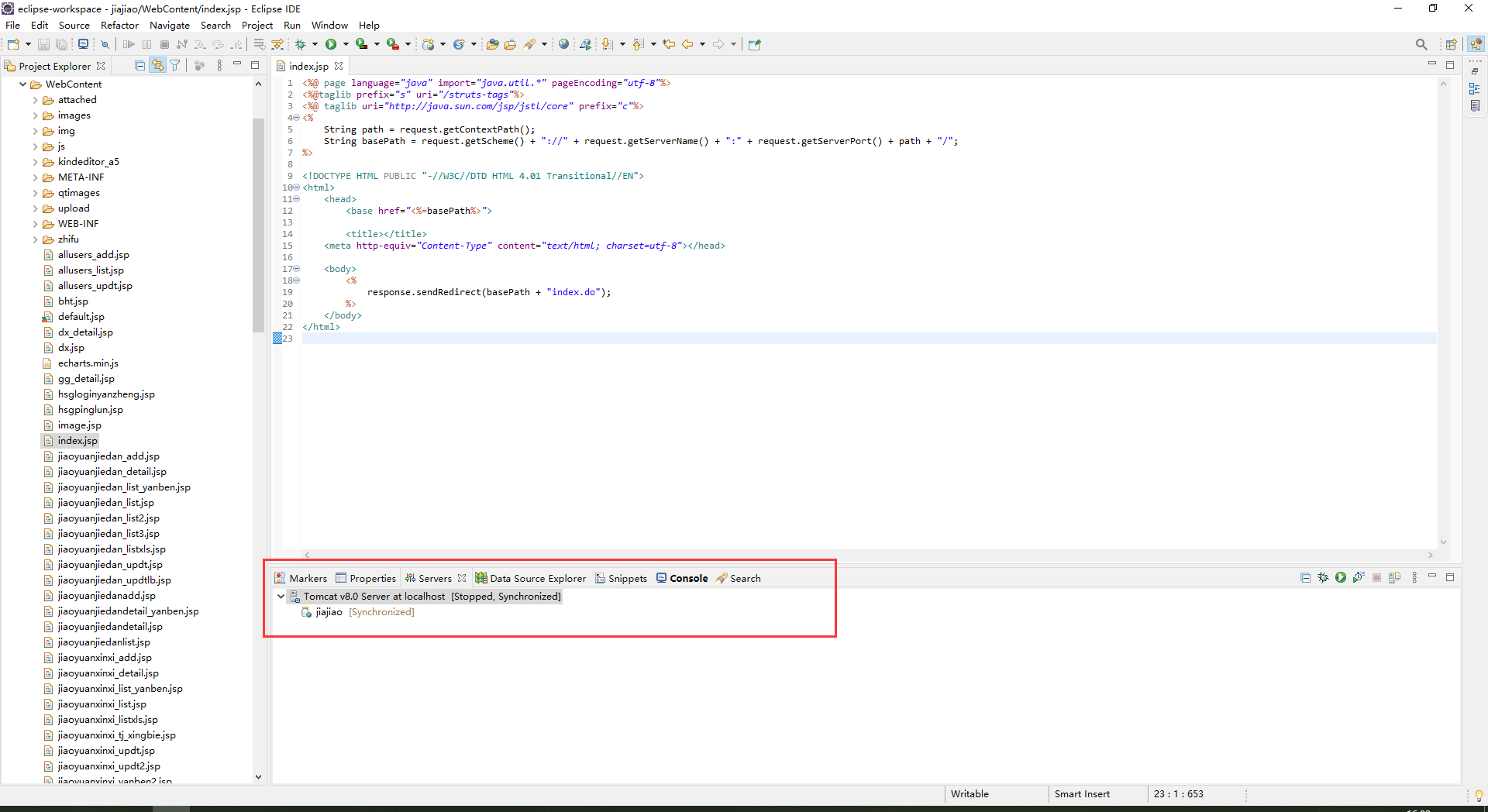Switch to the Console tab
The width and height of the screenshot is (1488, 812).
tap(682, 578)
